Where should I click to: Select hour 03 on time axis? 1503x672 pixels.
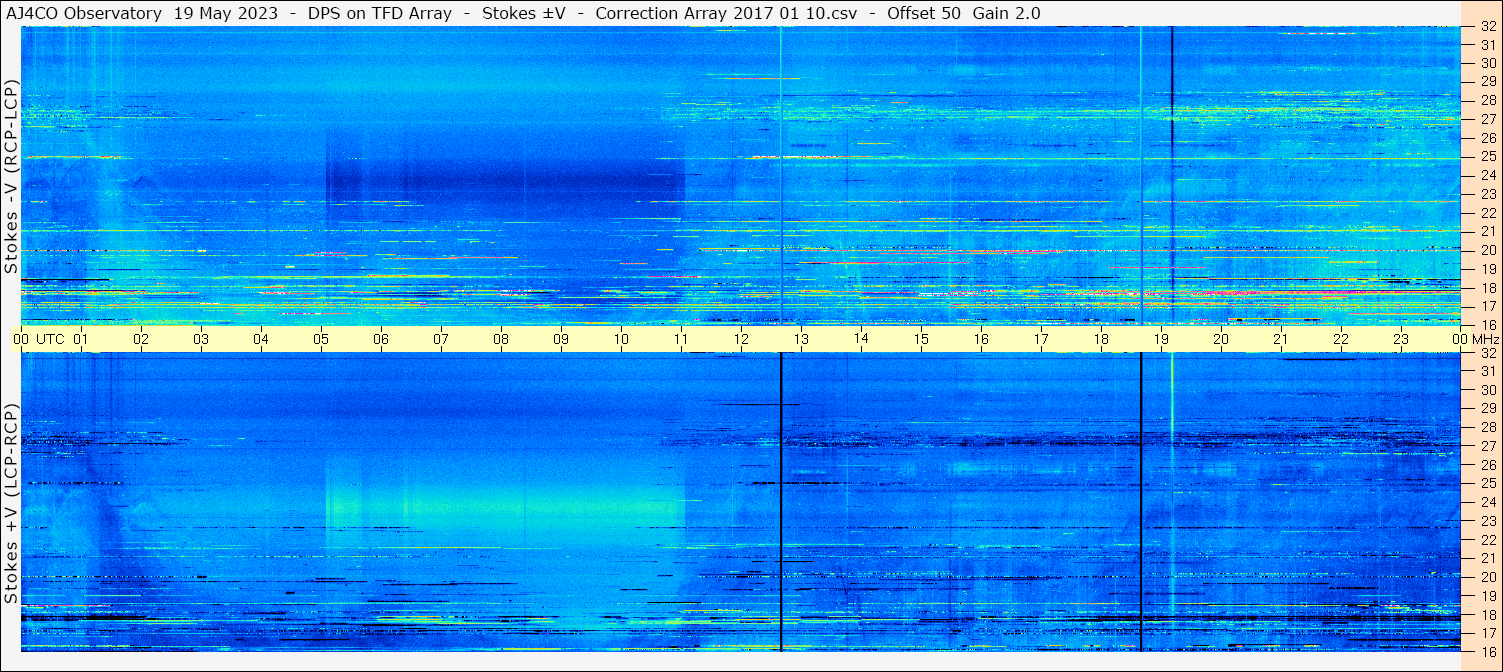201,339
